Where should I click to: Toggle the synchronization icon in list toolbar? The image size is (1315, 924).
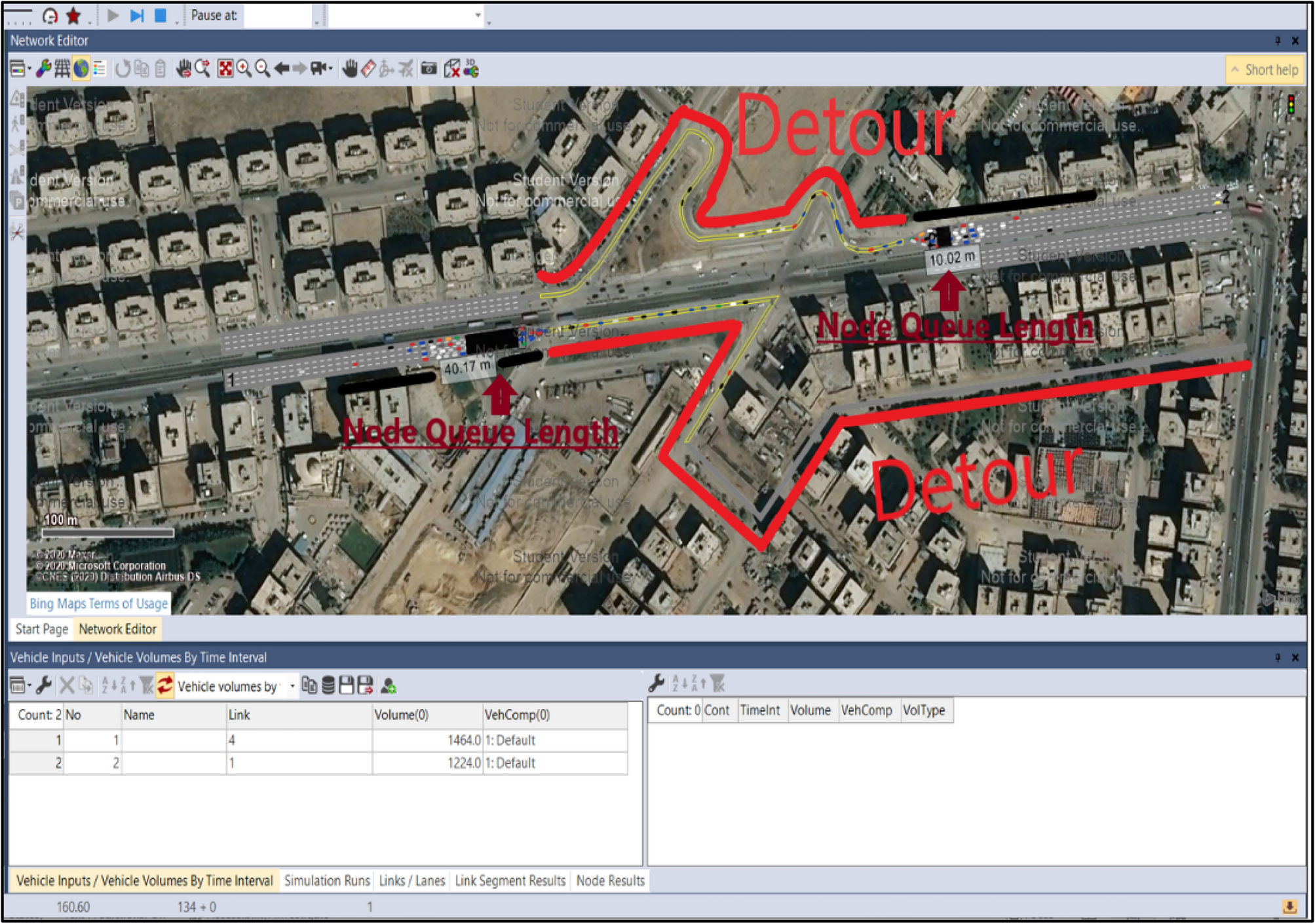point(164,686)
